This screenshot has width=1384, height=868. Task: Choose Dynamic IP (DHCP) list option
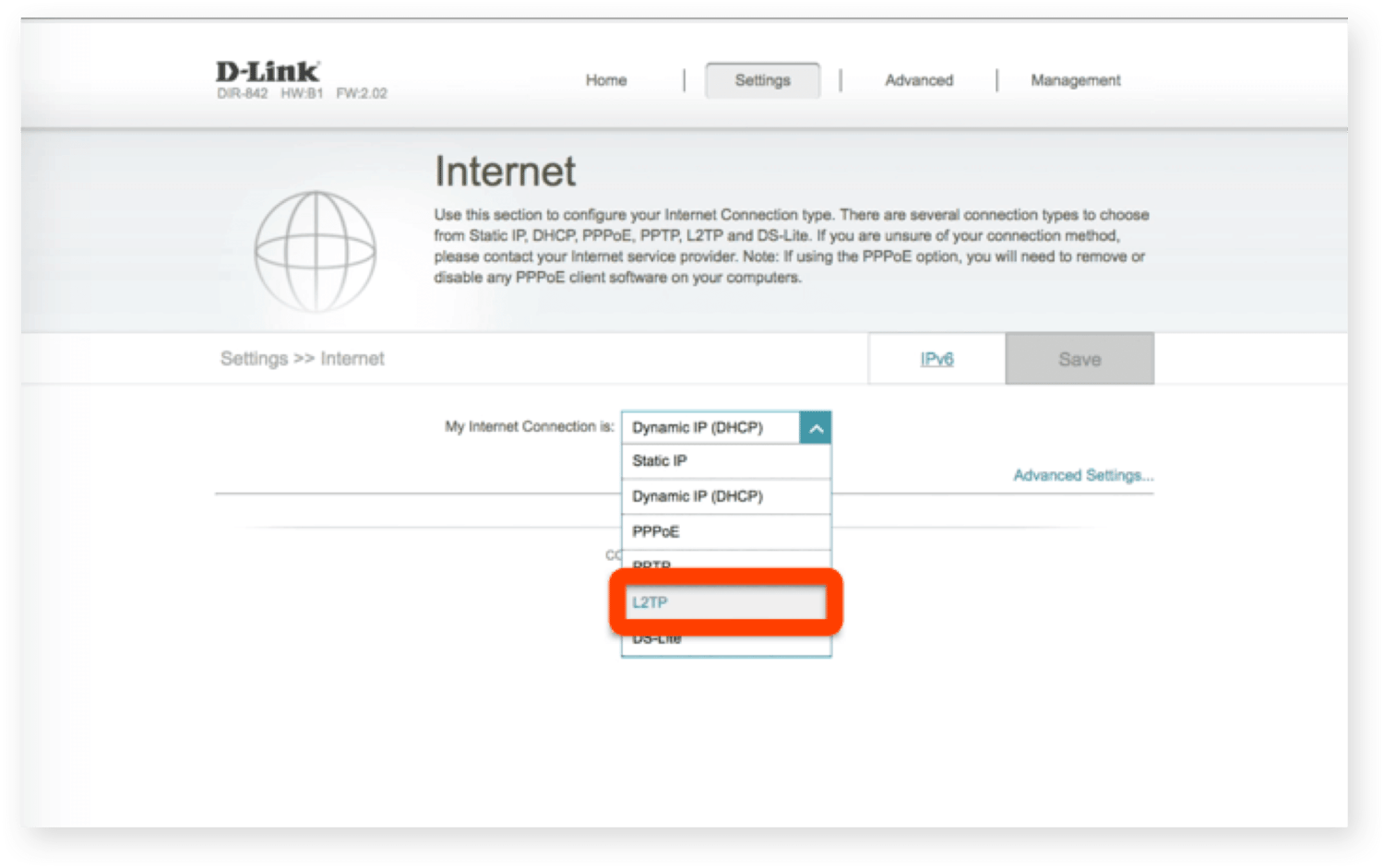coord(725,496)
